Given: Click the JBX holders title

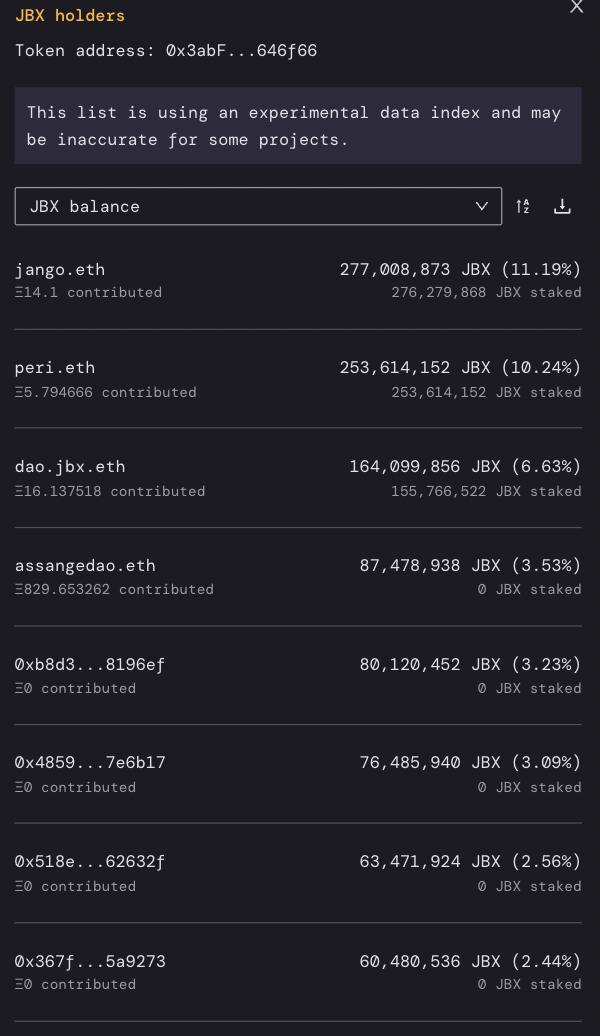Looking at the screenshot, I should (x=70, y=16).
